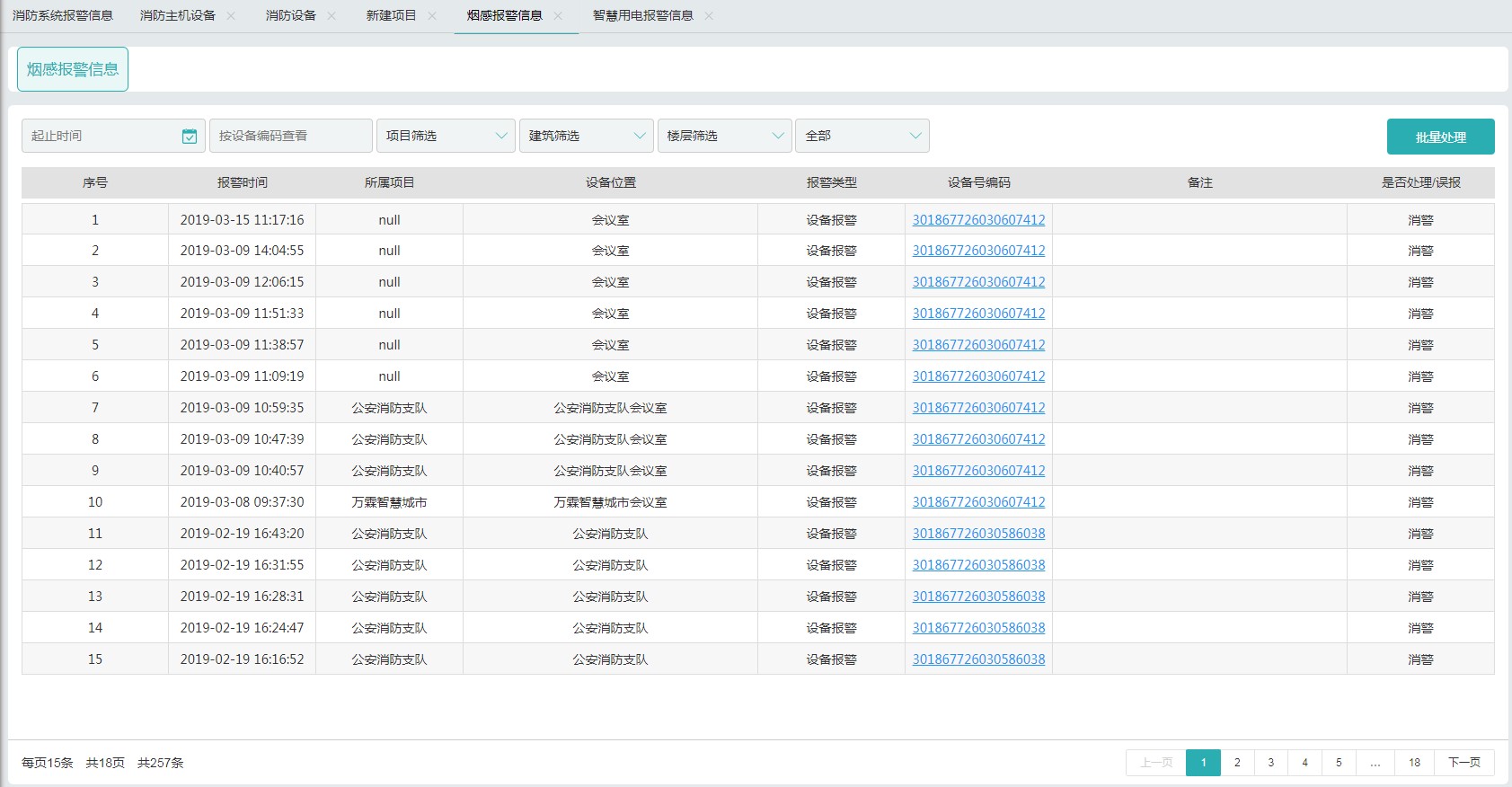
Task: Close the 消防主机设备 tab
Action: coord(231,16)
